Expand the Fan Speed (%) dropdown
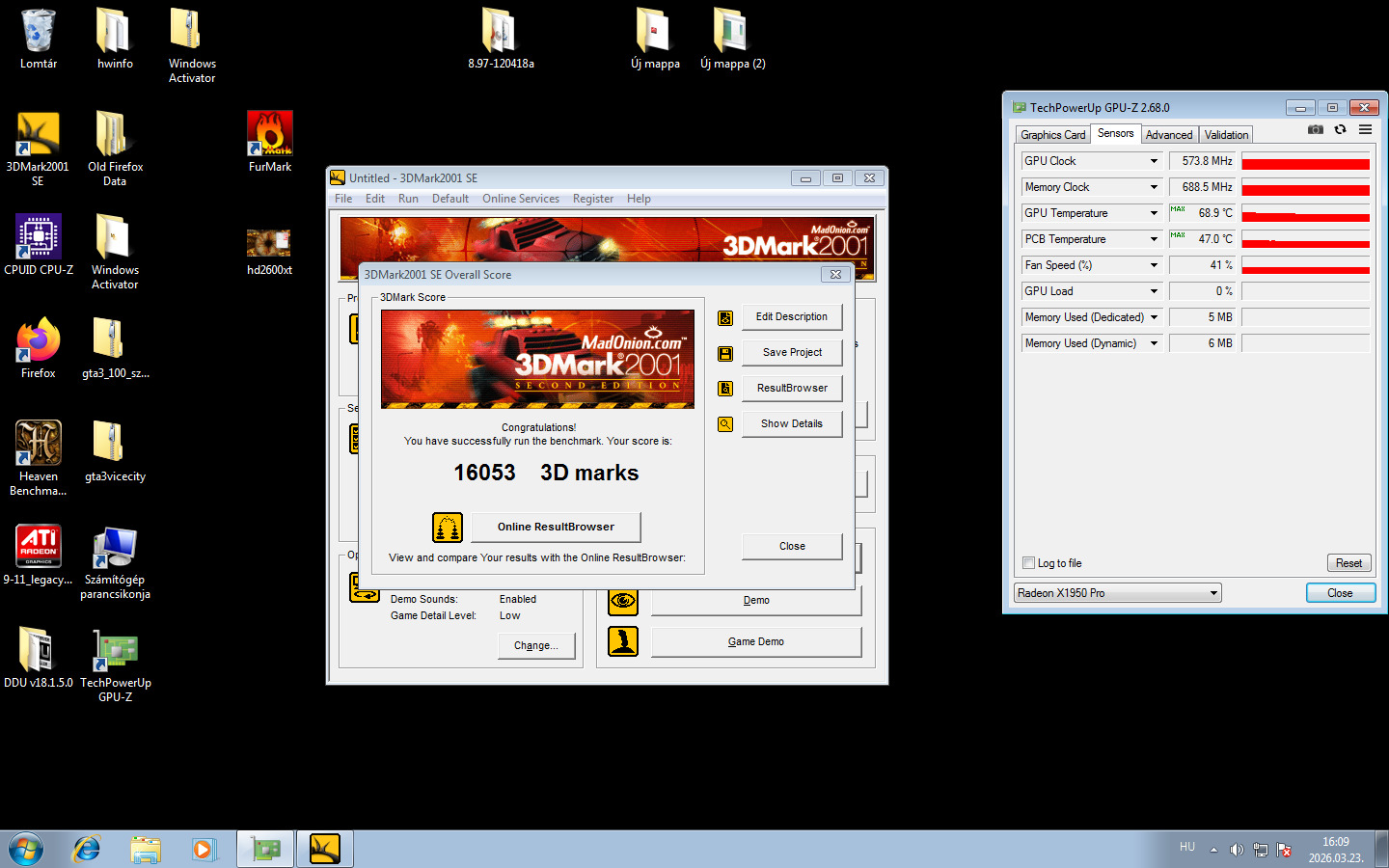The height and width of the screenshot is (868, 1389). click(1154, 265)
